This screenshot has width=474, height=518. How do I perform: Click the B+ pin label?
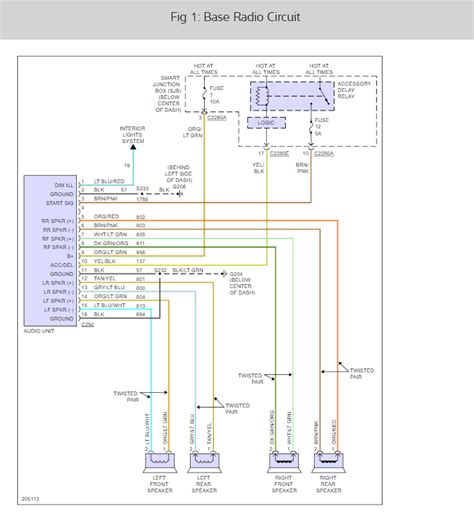pyautogui.click(x=70, y=256)
